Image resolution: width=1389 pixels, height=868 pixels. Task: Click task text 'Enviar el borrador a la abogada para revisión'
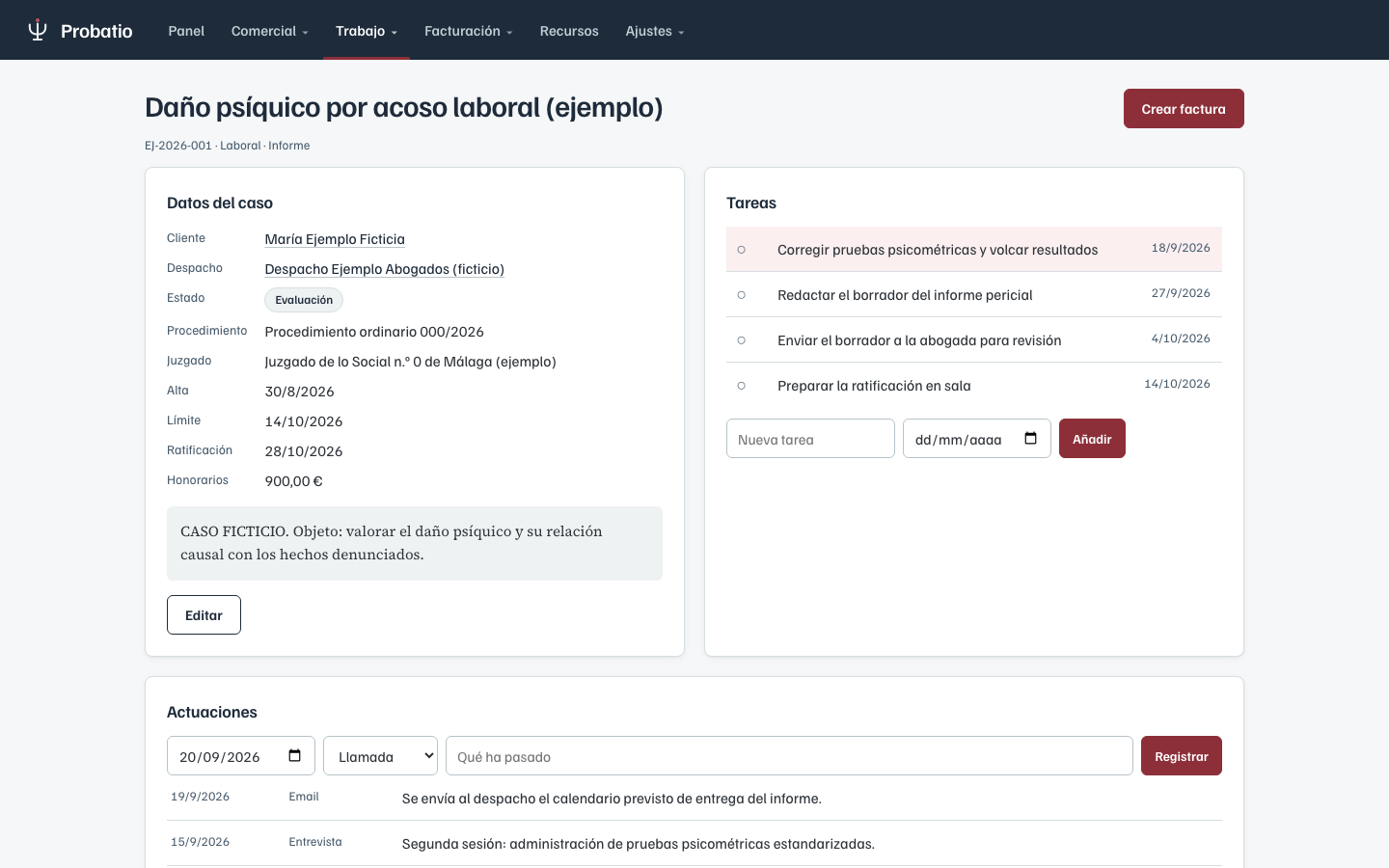[919, 340]
